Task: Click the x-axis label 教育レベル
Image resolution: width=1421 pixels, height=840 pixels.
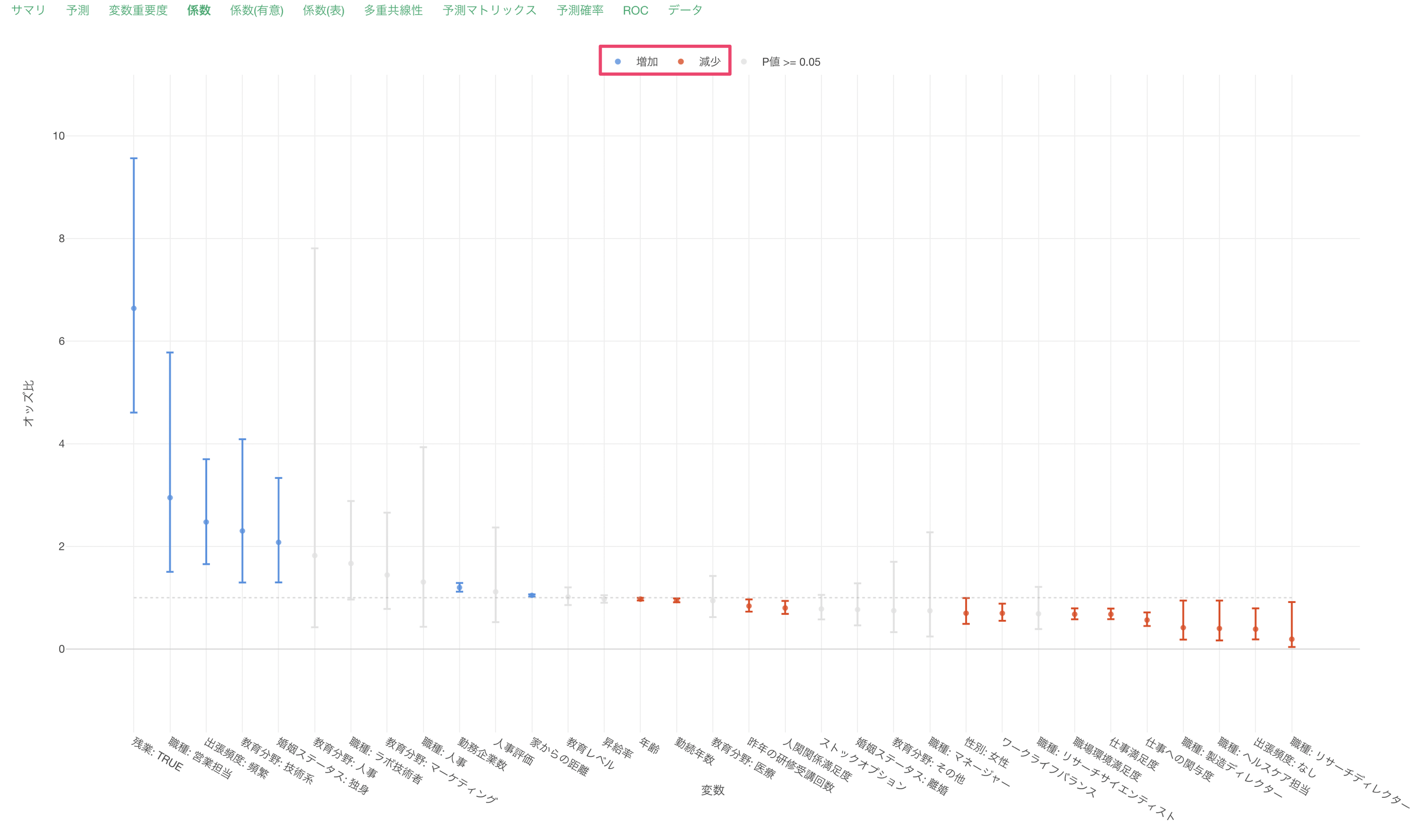Action: (x=590, y=753)
